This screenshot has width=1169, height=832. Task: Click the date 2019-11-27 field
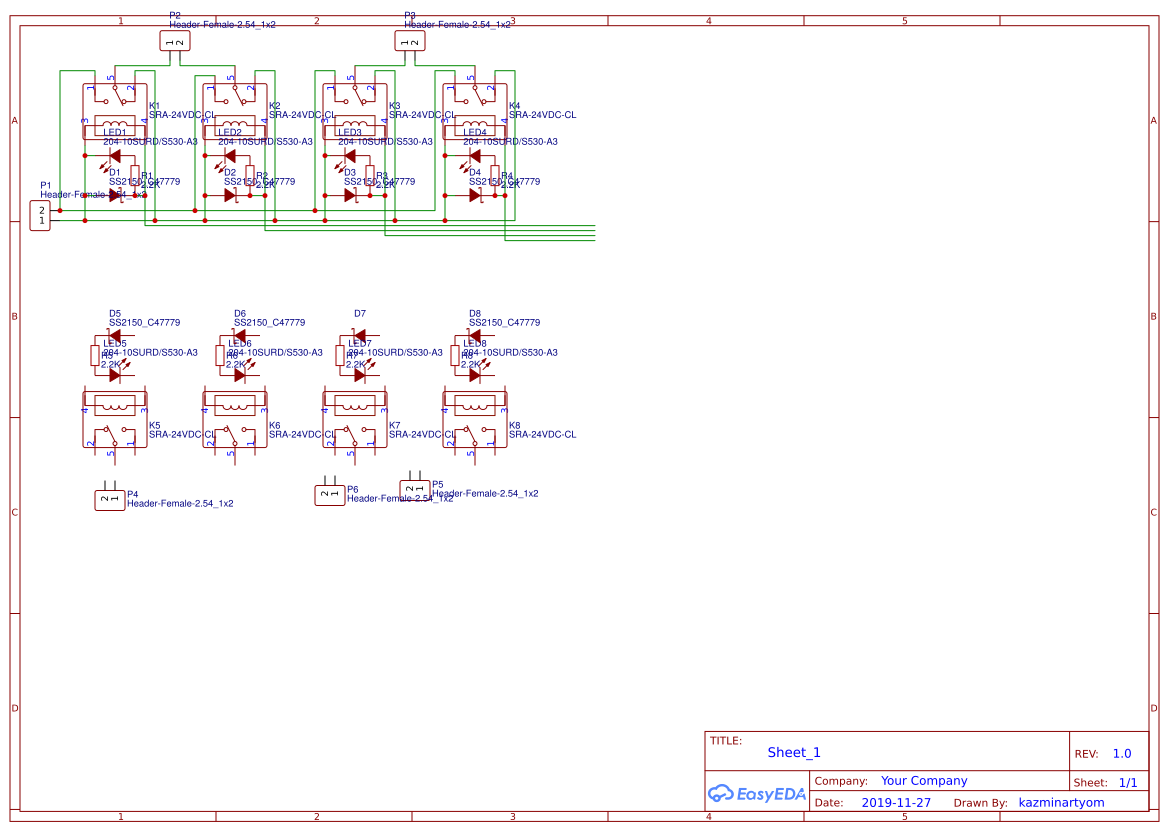896,803
